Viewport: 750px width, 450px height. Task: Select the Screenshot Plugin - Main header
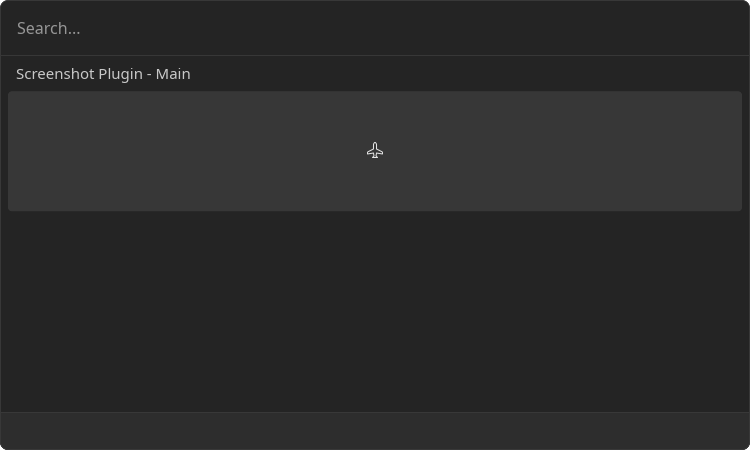[x=103, y=74]
